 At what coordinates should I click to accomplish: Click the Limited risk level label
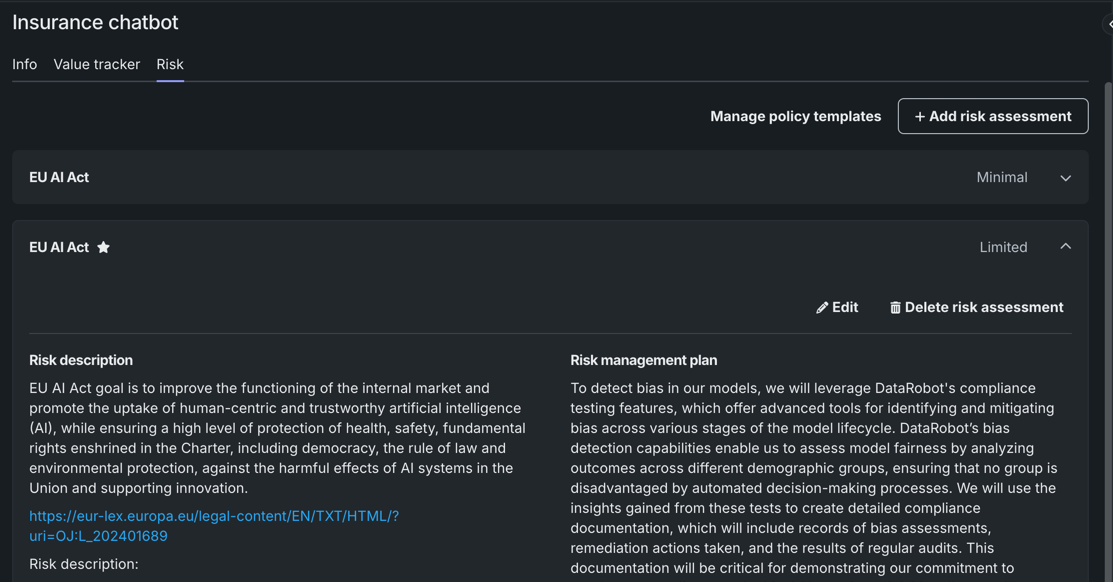tap(1003, 248)
